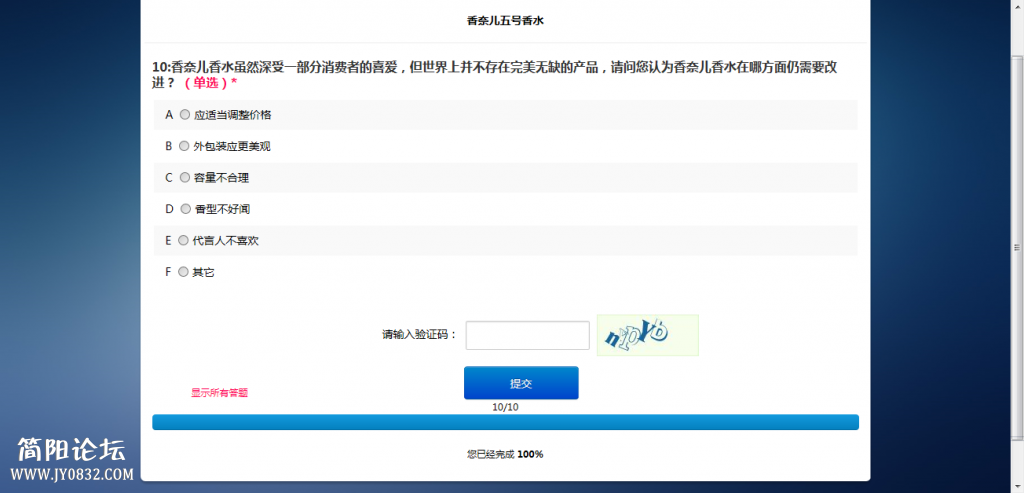Screen dimensions: 1024x493
Task: Choose option C 容量不合理
Action: coord(185,178)
